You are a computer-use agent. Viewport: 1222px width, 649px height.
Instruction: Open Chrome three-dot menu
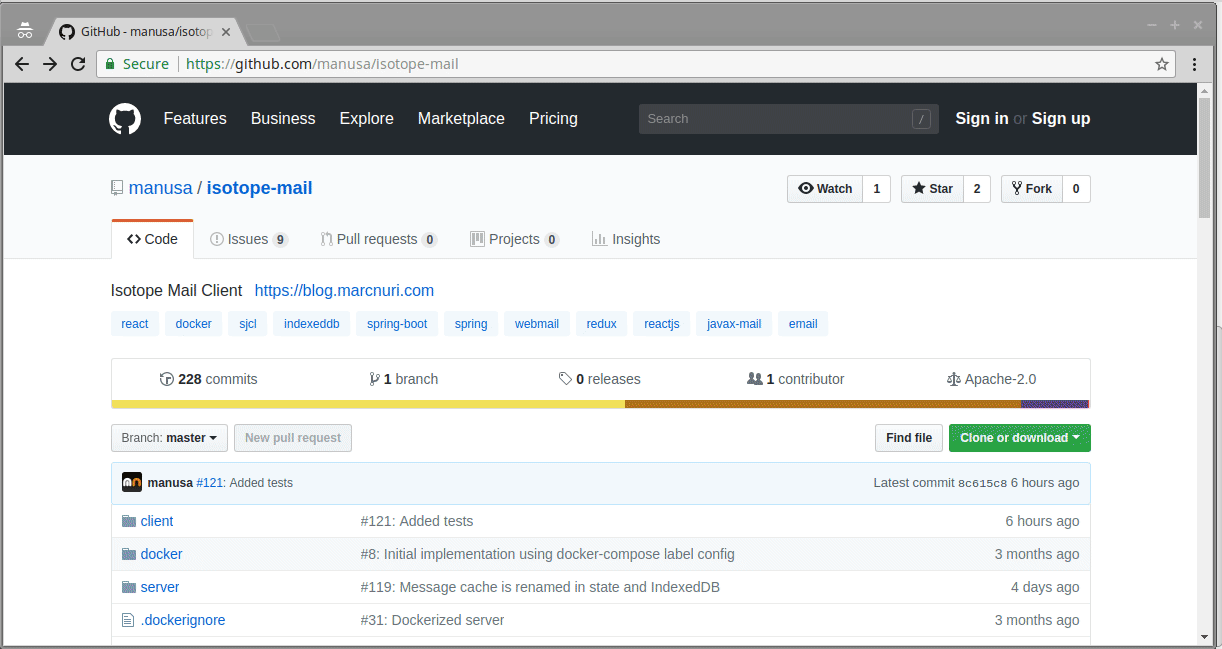coord(1194,64)
